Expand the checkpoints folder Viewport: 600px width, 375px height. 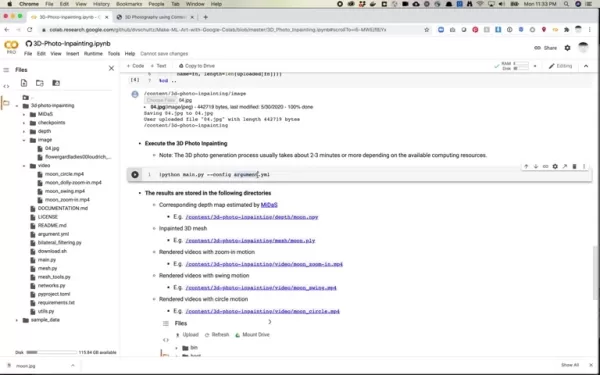24,123
